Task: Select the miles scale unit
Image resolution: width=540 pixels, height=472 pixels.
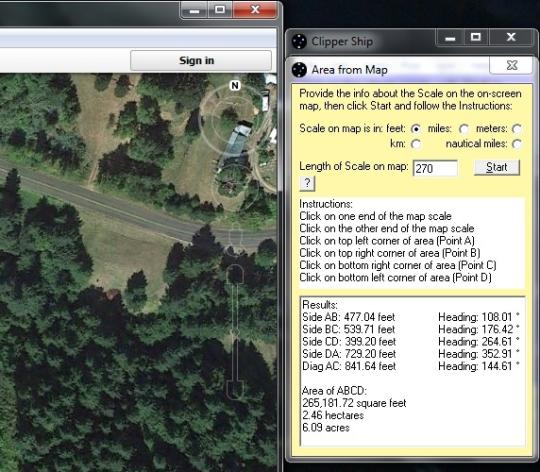Action: click(464, 129)
